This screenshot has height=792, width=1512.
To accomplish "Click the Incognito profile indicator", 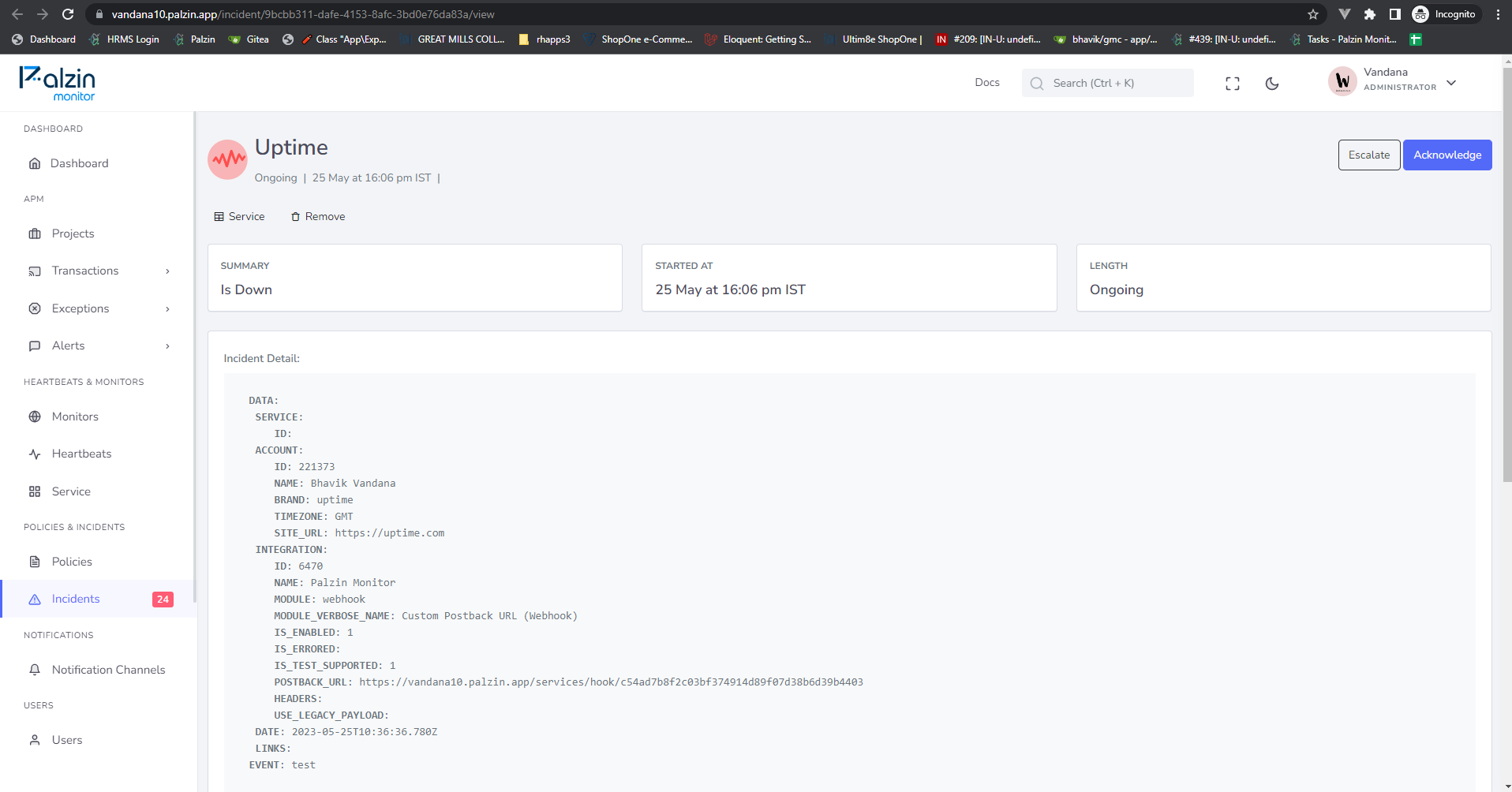I will tap(1444, 14).
